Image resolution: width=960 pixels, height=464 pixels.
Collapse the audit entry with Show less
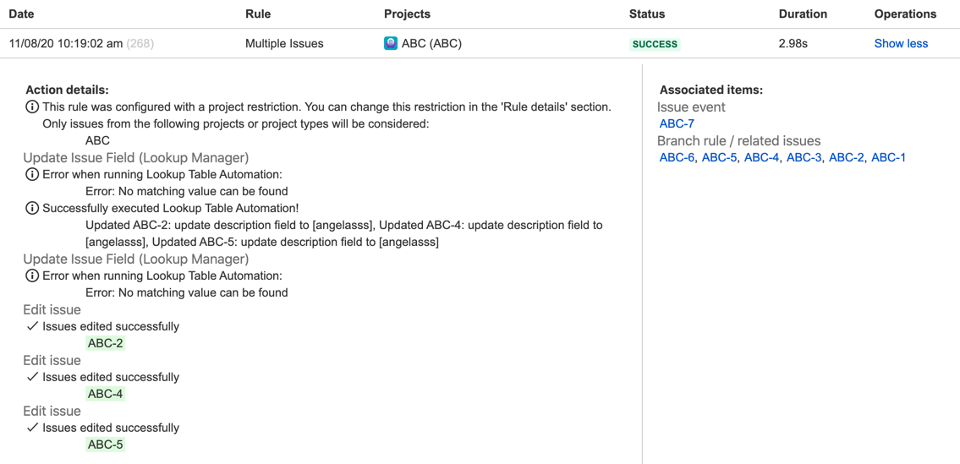[901, 44]
